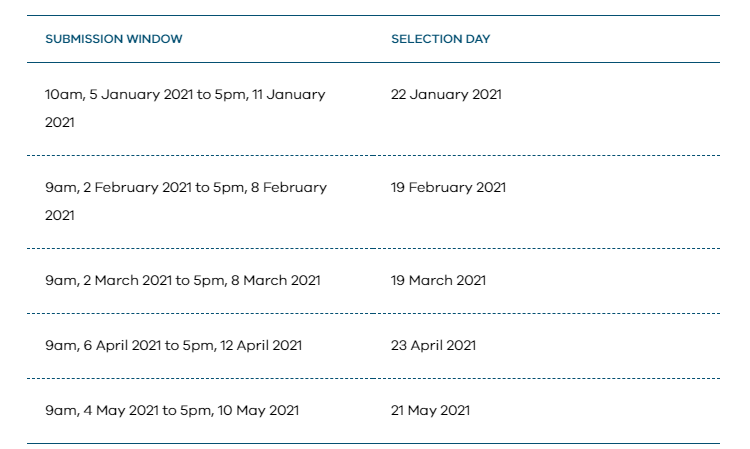Click the 22 January 2021 selection day
This screenshot has width=750, height=449.
coord(446,95)
